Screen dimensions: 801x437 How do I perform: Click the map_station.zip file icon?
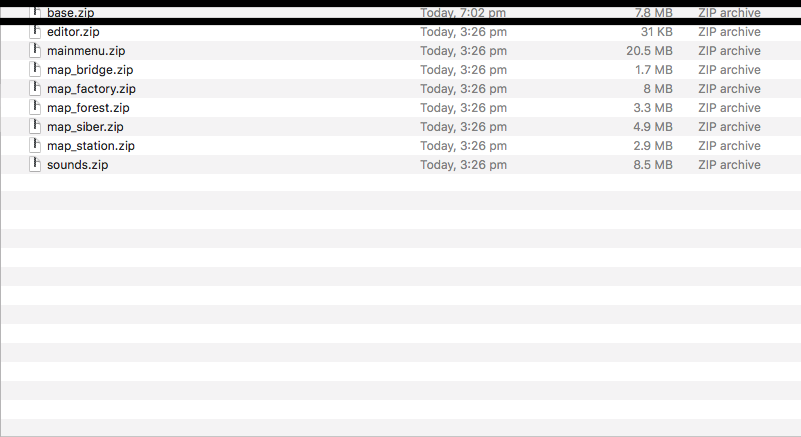36,146
